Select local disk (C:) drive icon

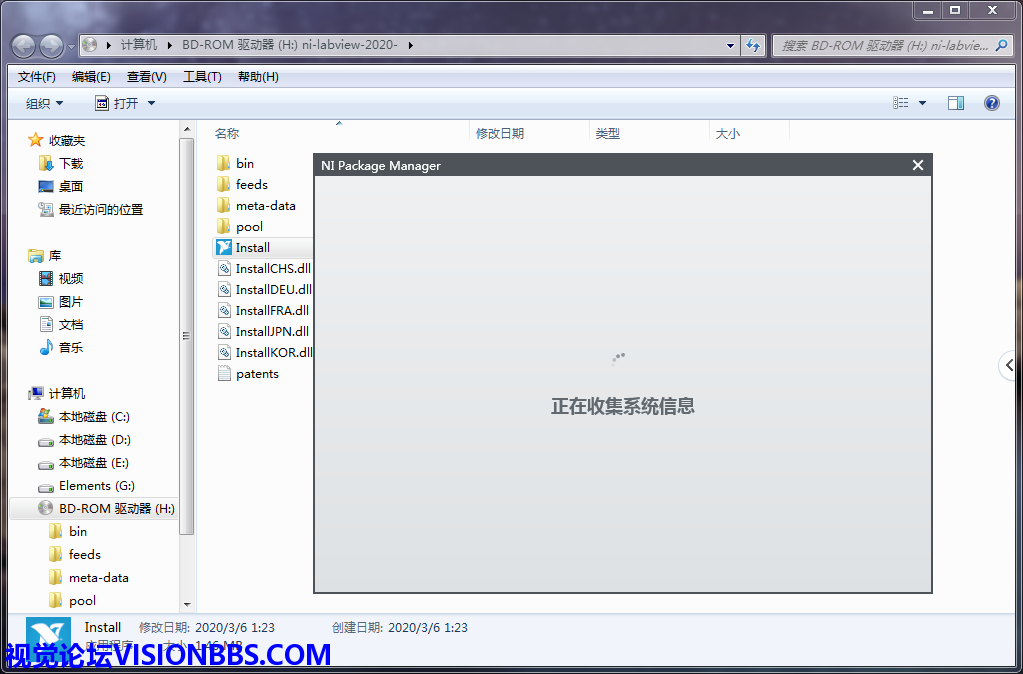point(46,417)
